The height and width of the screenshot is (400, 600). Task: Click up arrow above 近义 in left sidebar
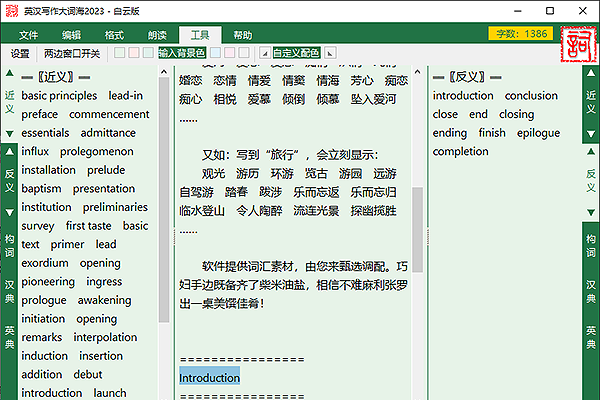pos(10,73)
